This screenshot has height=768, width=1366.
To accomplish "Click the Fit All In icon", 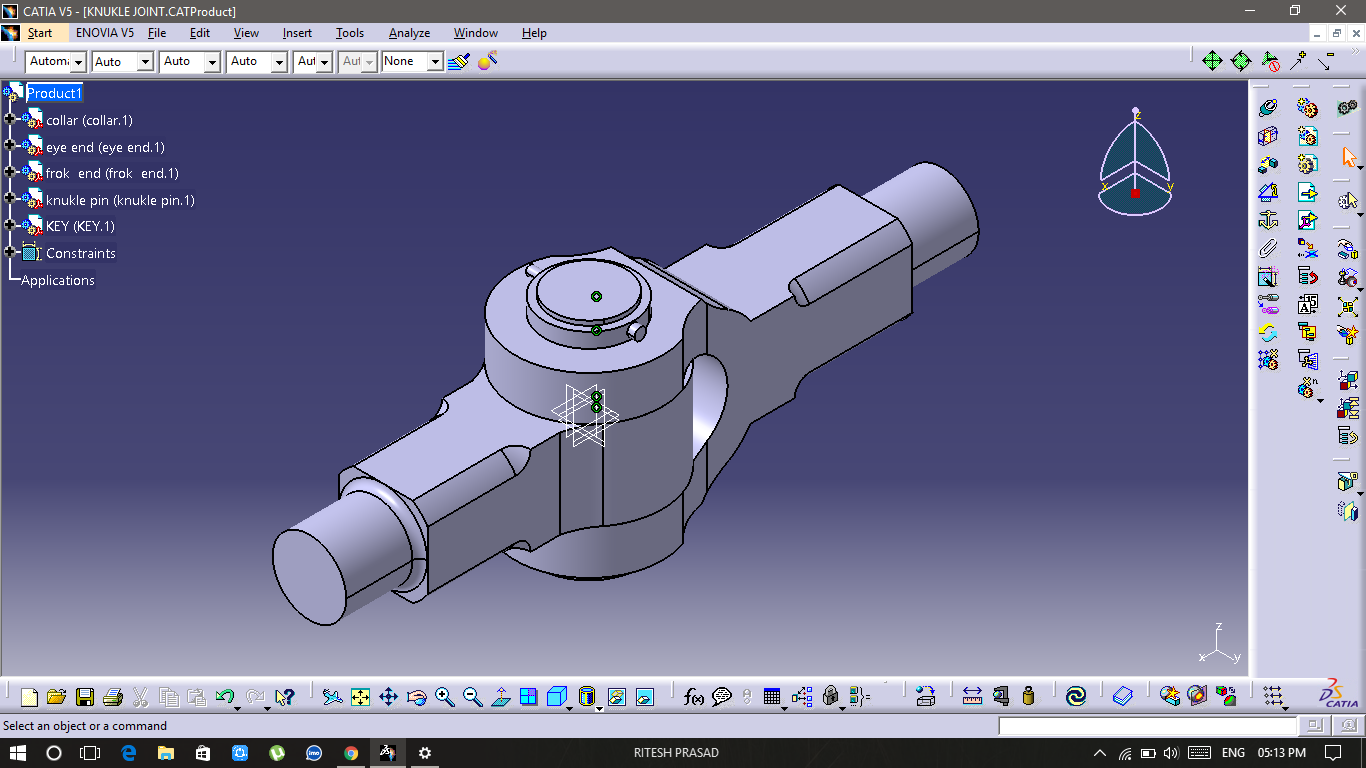I will click(x=360, y=697).
